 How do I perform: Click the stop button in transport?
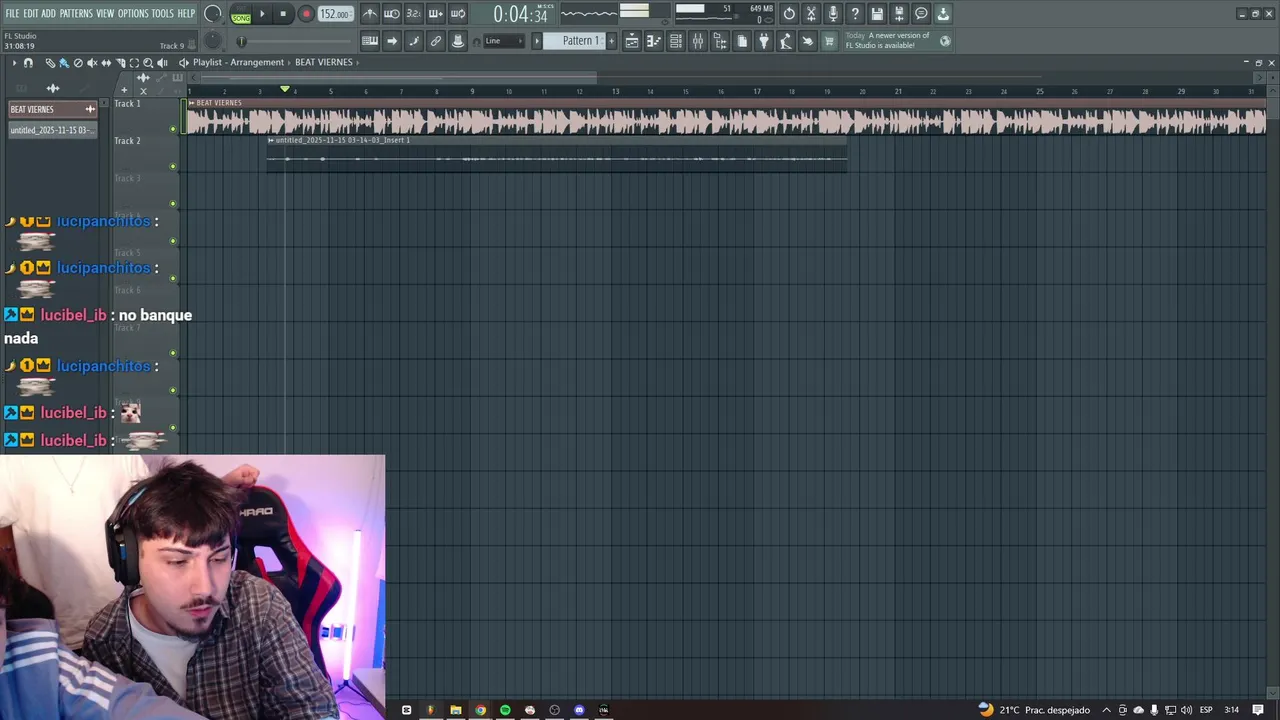(283, 14)
